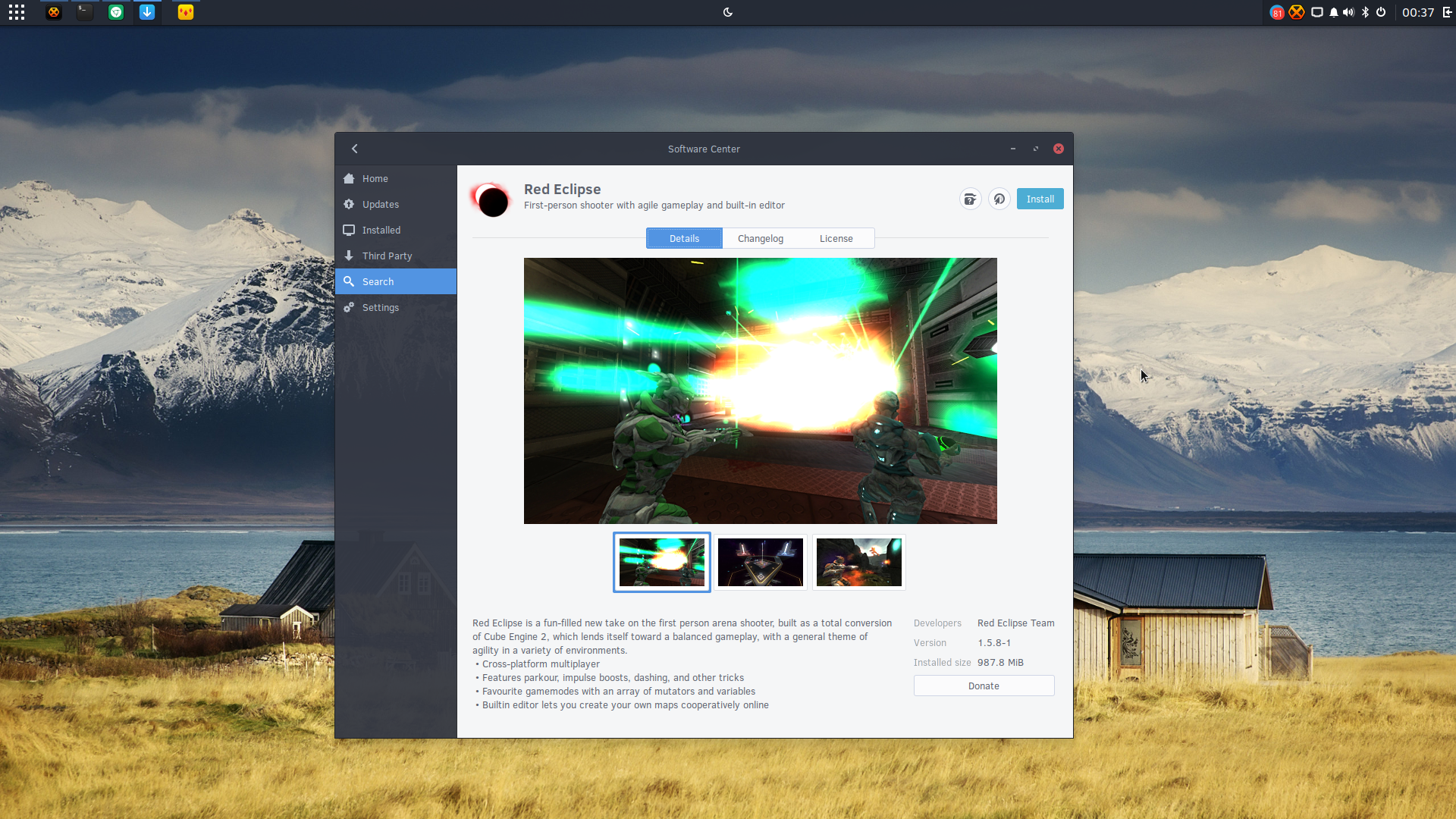Open the Third Party section
This screenshot has width=1456, height=819.
coord(395,256)
